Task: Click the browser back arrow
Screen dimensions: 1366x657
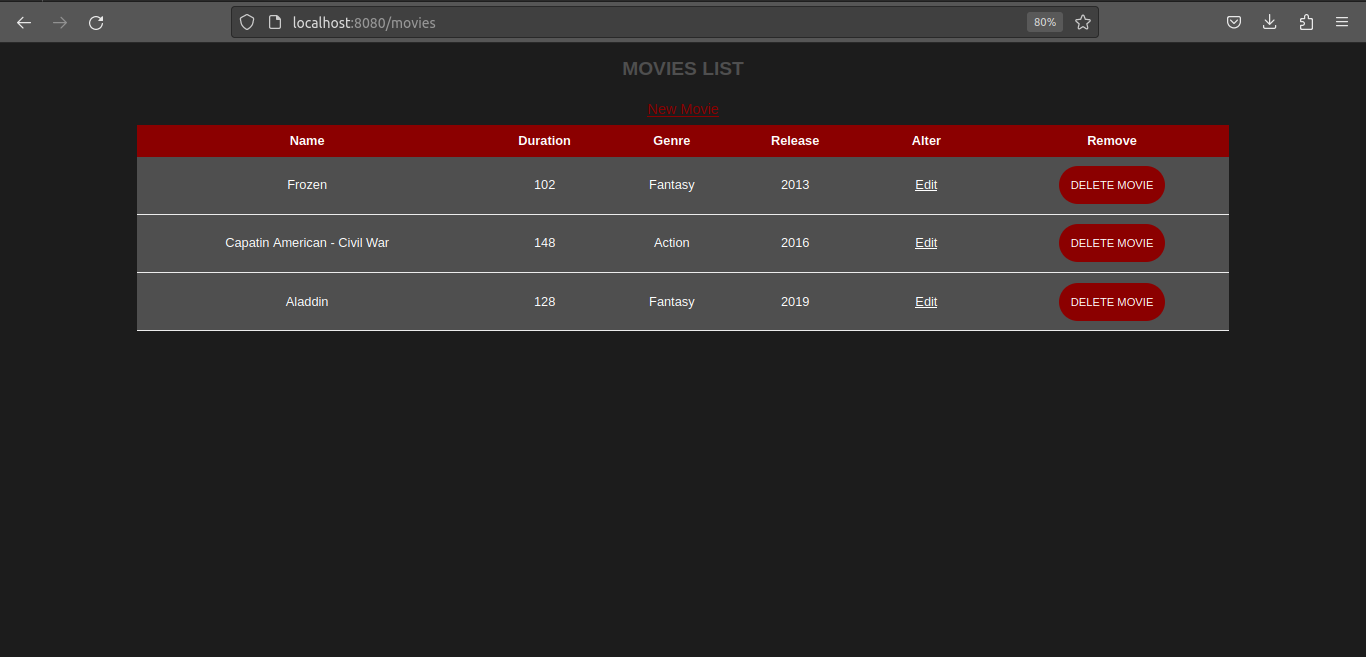Action: [24, 22]
